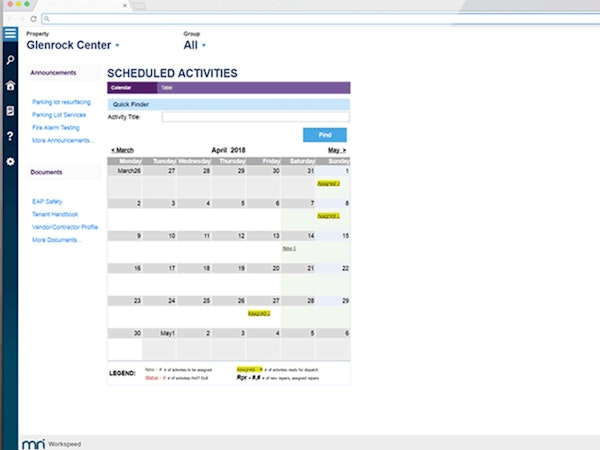
Task: Open the hamburger menu icon
Action: click(x=10, y=34)
